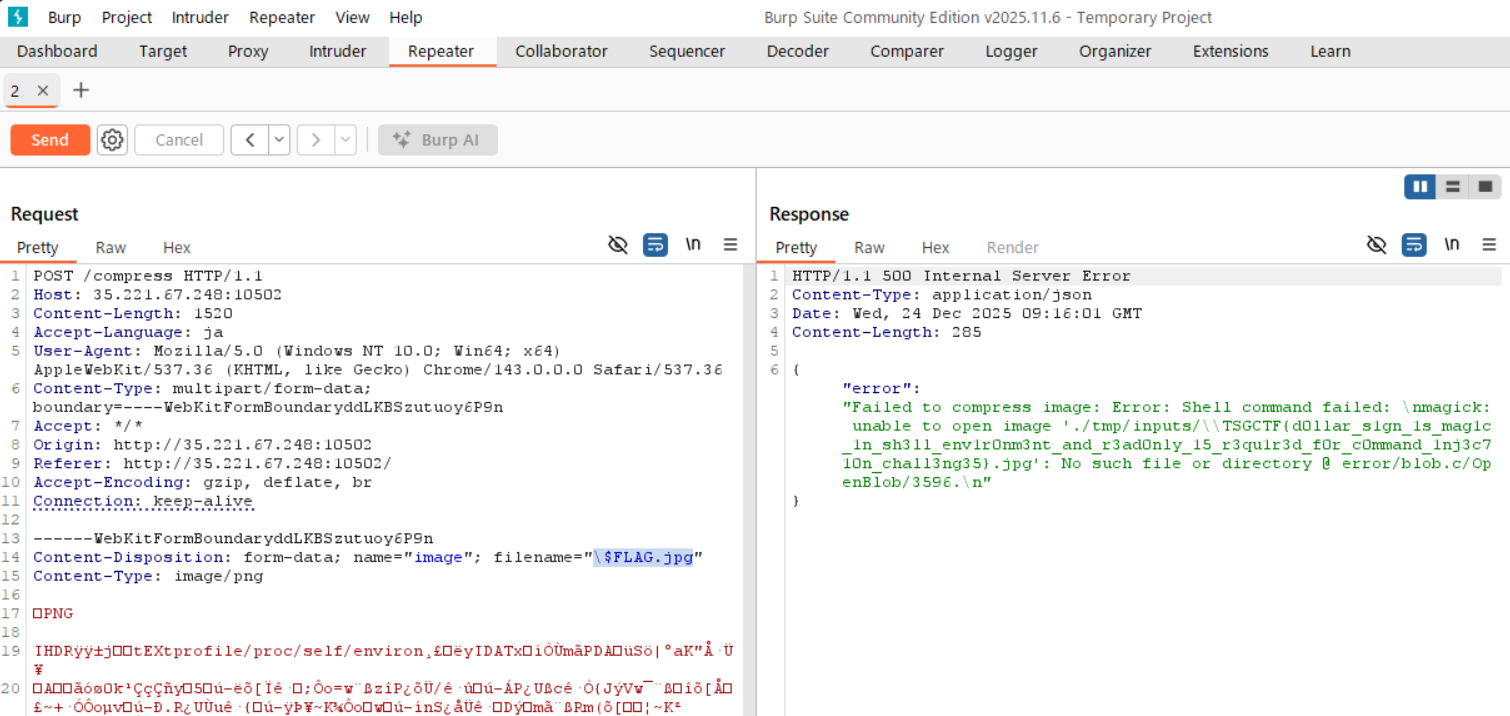The width and height of the screenshot is (1510, 716).
Task: Toggle word wrap icon in Request panel
Action: (656, 245)
